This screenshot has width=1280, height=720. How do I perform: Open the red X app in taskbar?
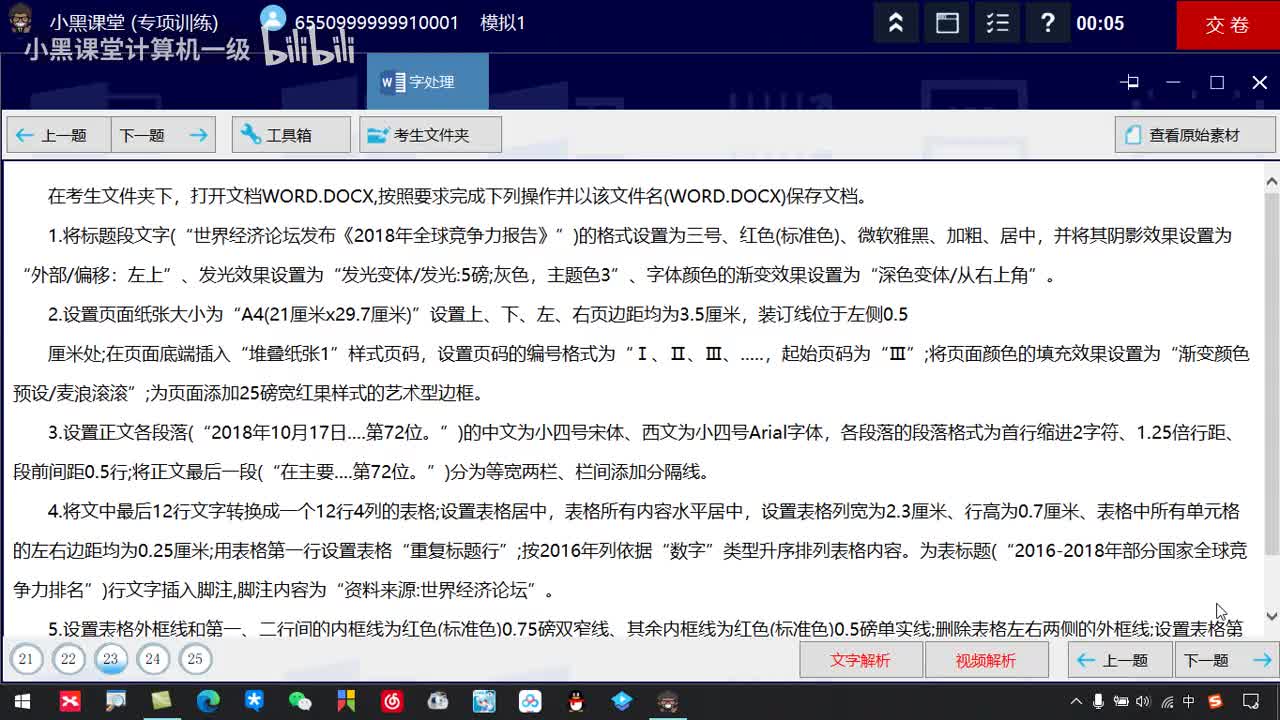(x=70, y=701)
